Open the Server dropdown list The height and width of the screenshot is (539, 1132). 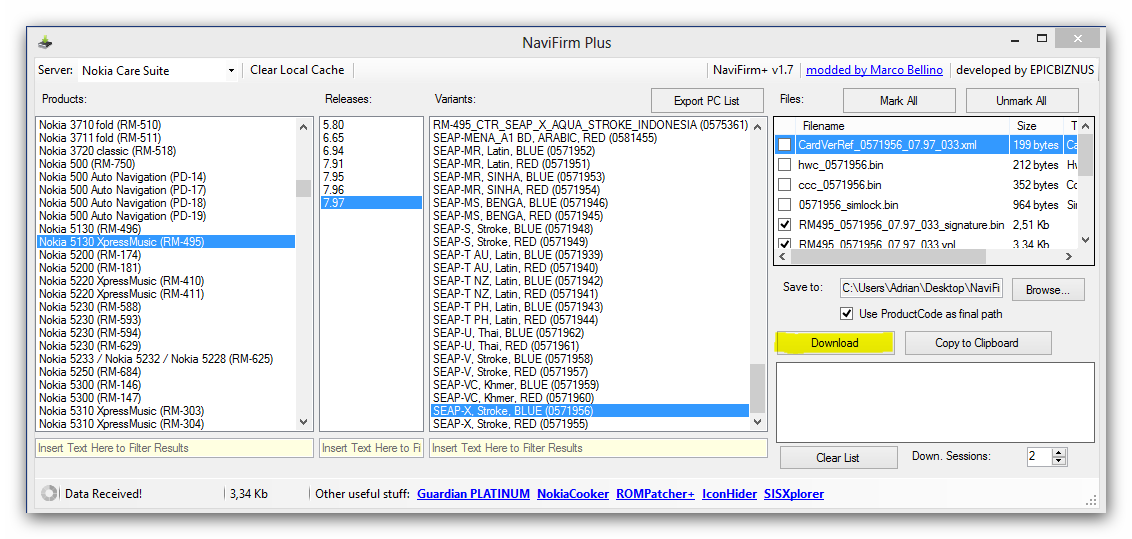click(x=231, y=71)
